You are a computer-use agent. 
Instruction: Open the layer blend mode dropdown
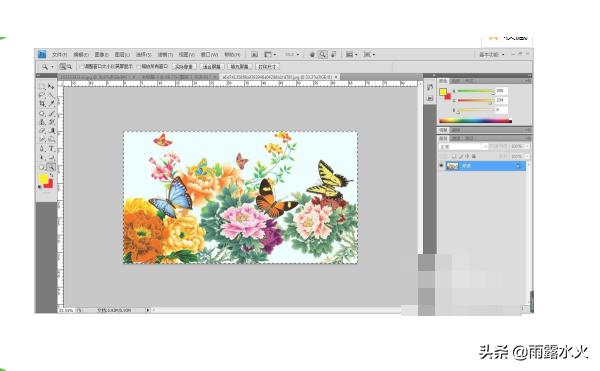(x=463, y=146)
